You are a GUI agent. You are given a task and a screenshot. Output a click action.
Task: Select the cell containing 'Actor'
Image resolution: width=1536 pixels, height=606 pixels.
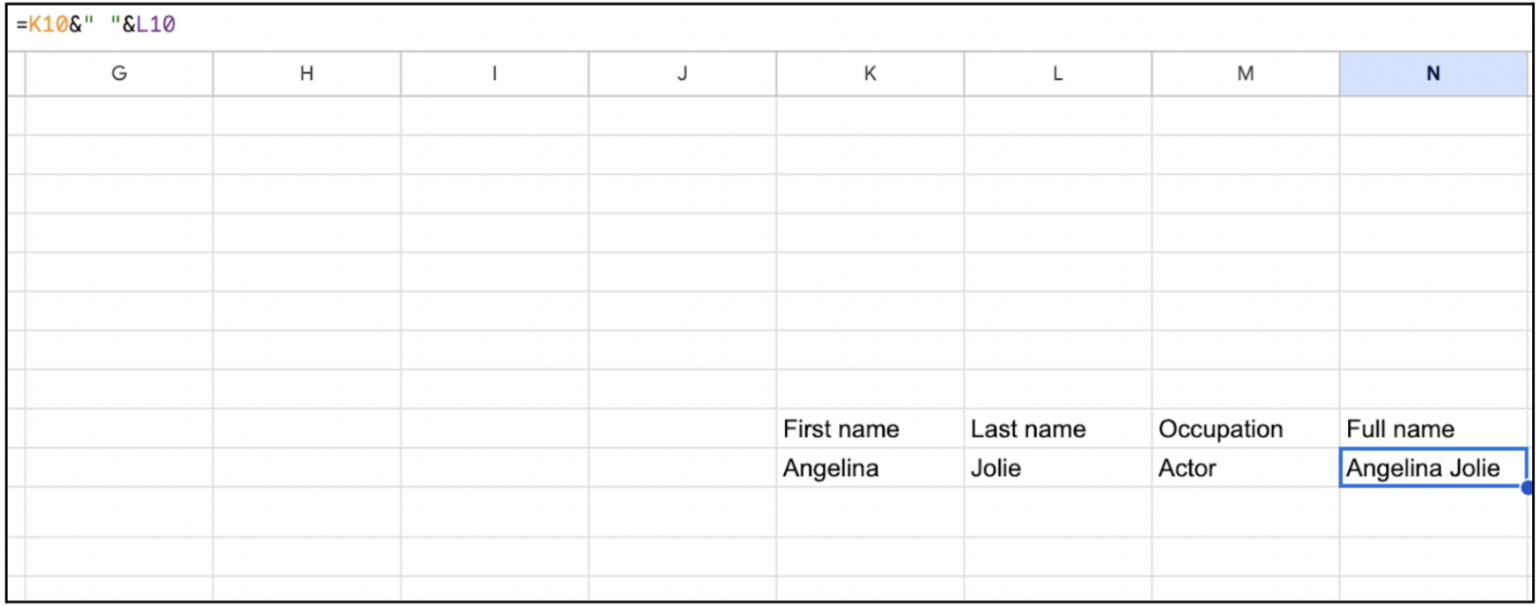tap(1245, 468)
